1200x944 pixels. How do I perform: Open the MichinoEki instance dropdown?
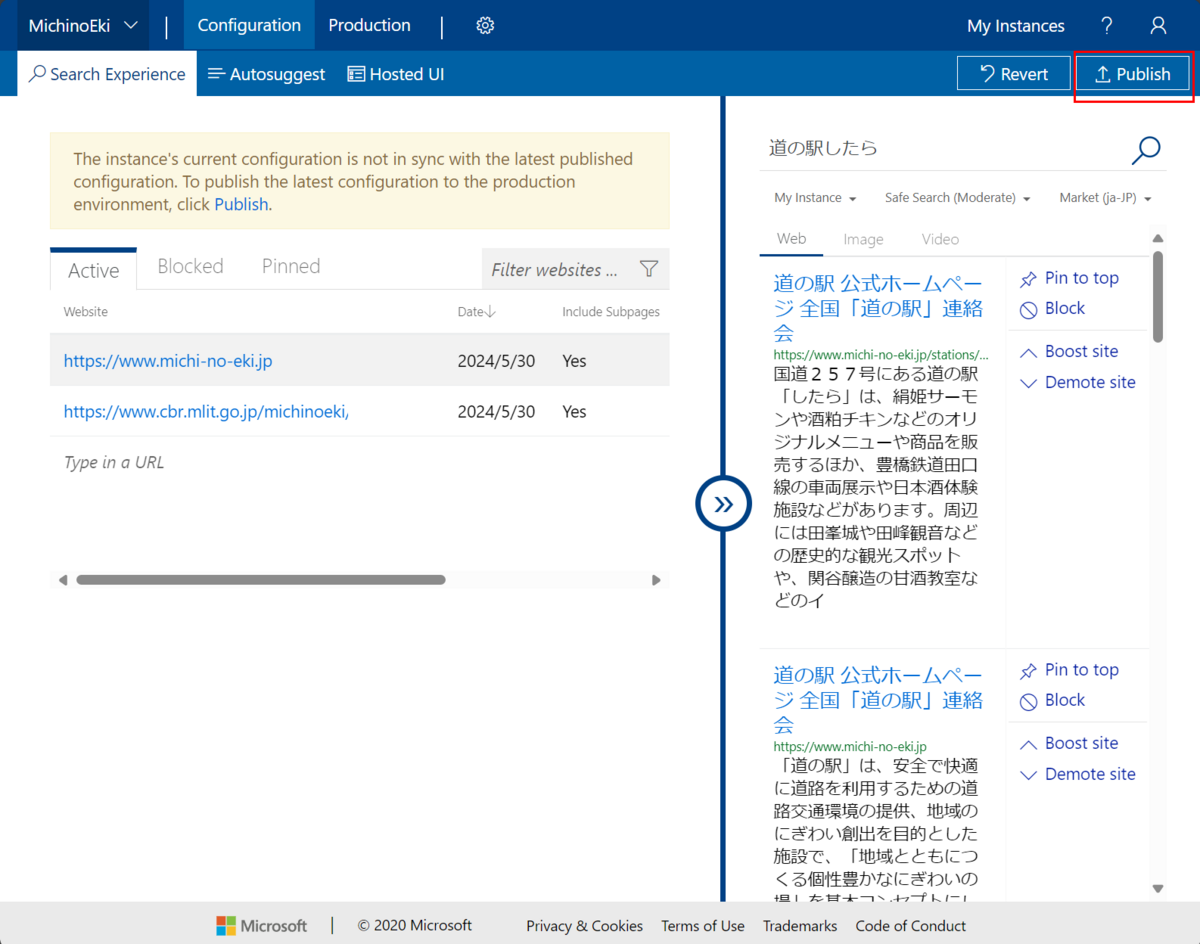(x=83, y=26)
